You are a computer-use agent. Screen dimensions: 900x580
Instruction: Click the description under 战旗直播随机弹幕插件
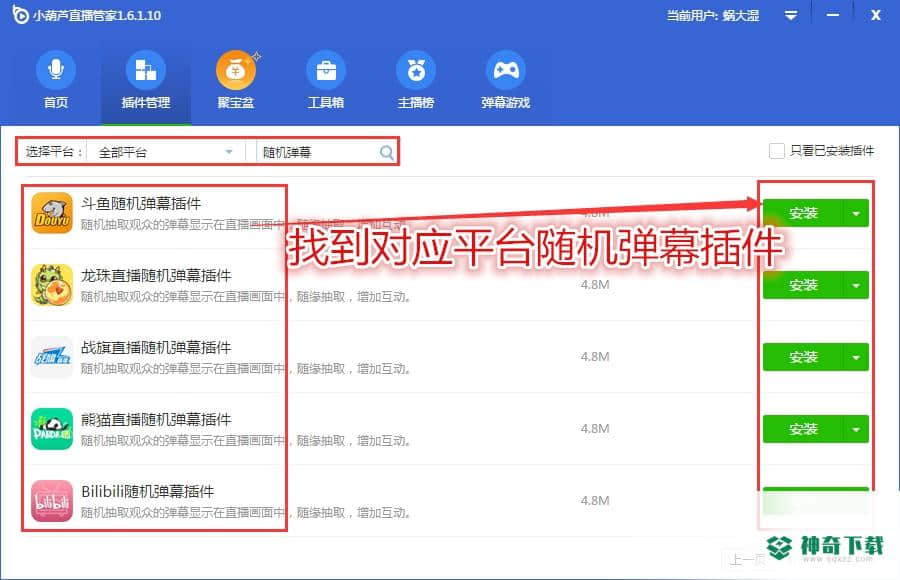tap(246, 369)
